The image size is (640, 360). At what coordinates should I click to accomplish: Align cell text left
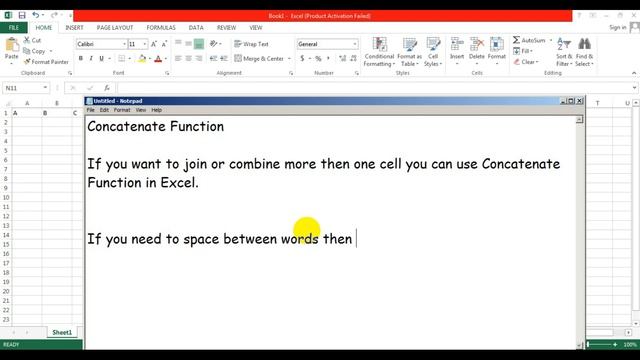[178, 58]
